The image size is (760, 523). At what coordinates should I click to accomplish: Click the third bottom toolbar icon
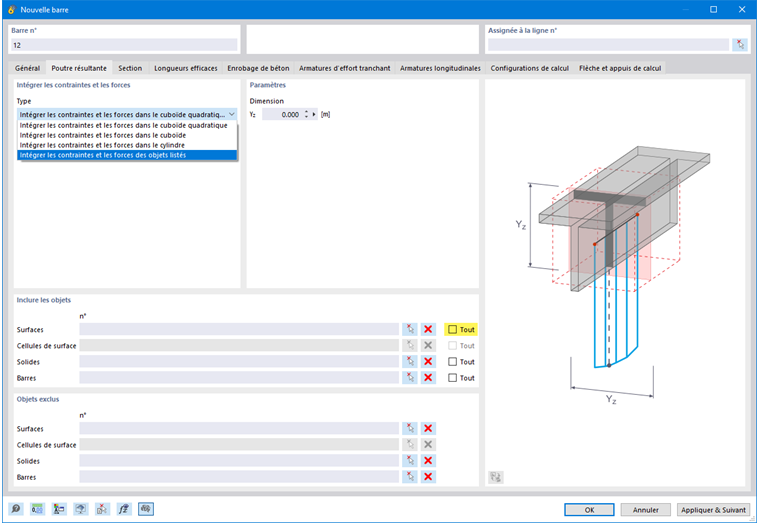(59, 509)
